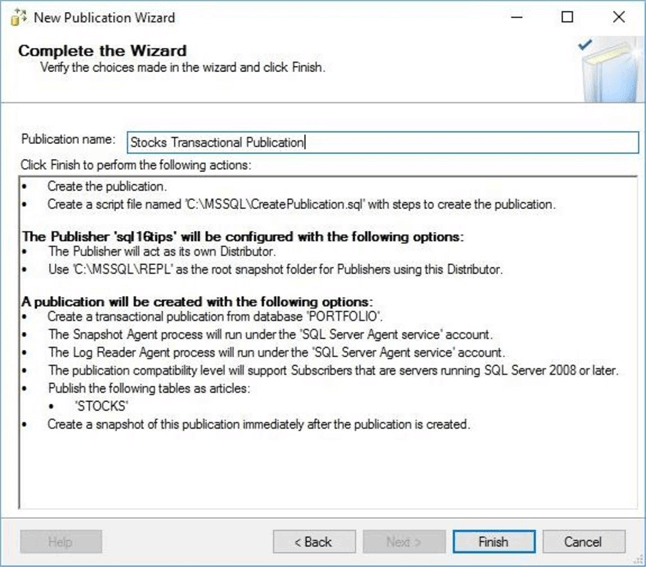The height and width of the screenshot is (567, 646).
Task: Click the New Publication Wizard title bar icon
Action: click(x=17, y=17)
